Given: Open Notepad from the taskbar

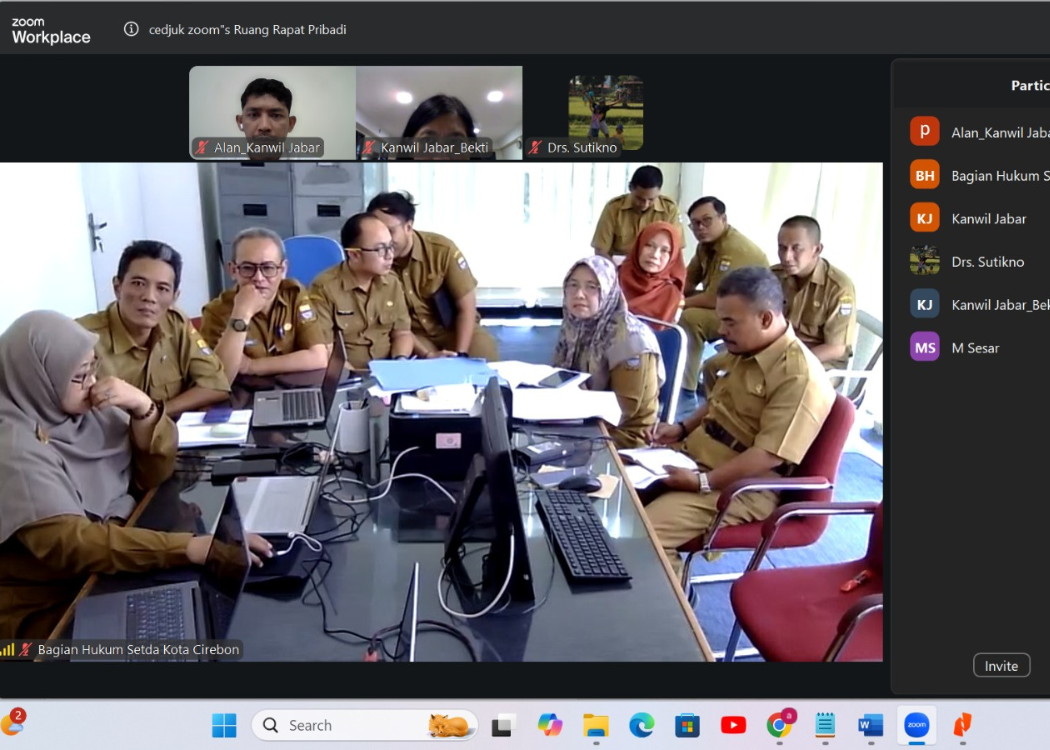Looking at the screenshot, I should [825, 725].
